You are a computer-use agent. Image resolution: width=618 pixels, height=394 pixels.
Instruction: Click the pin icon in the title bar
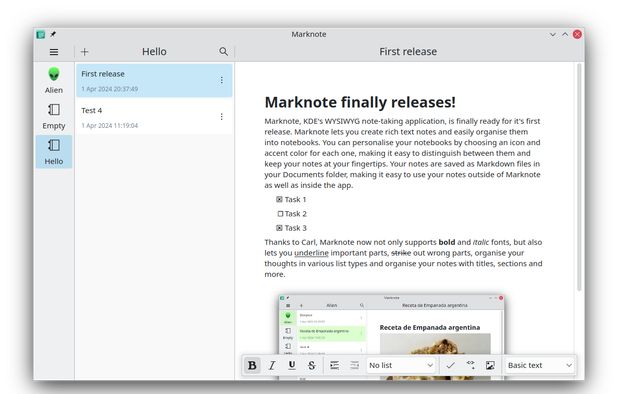[x=53, y=34]
